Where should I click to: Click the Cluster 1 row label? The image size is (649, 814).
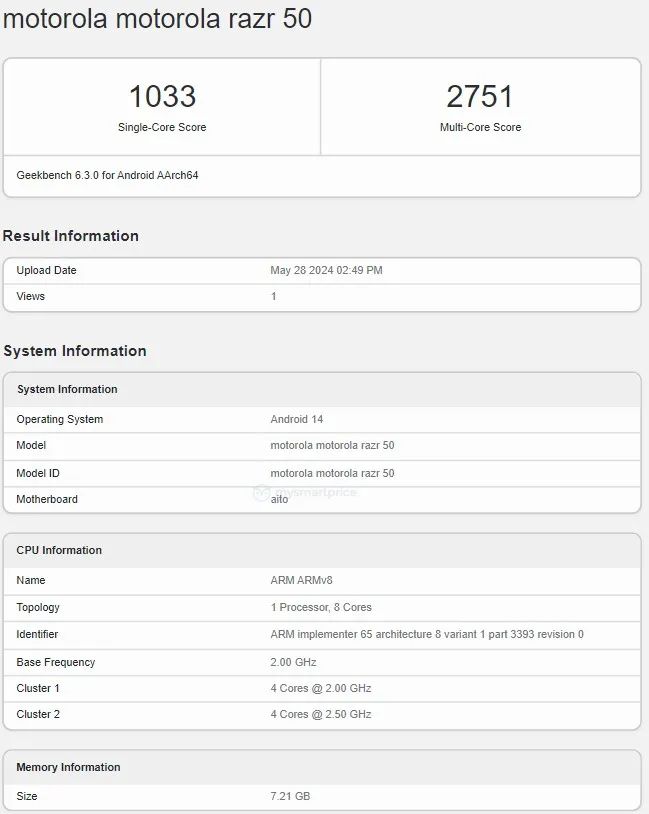click(38, 688)
